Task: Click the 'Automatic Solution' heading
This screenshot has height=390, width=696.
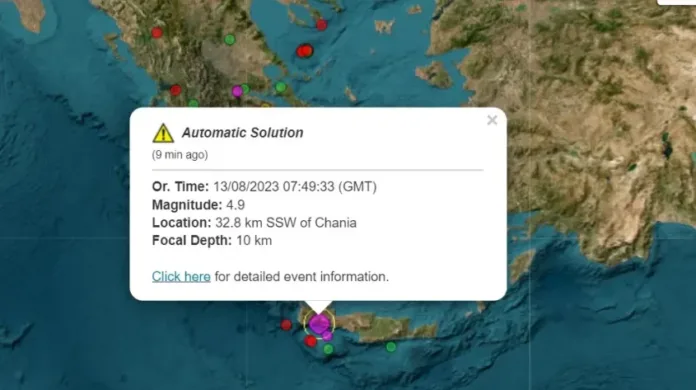Action: tap(242, 133)
